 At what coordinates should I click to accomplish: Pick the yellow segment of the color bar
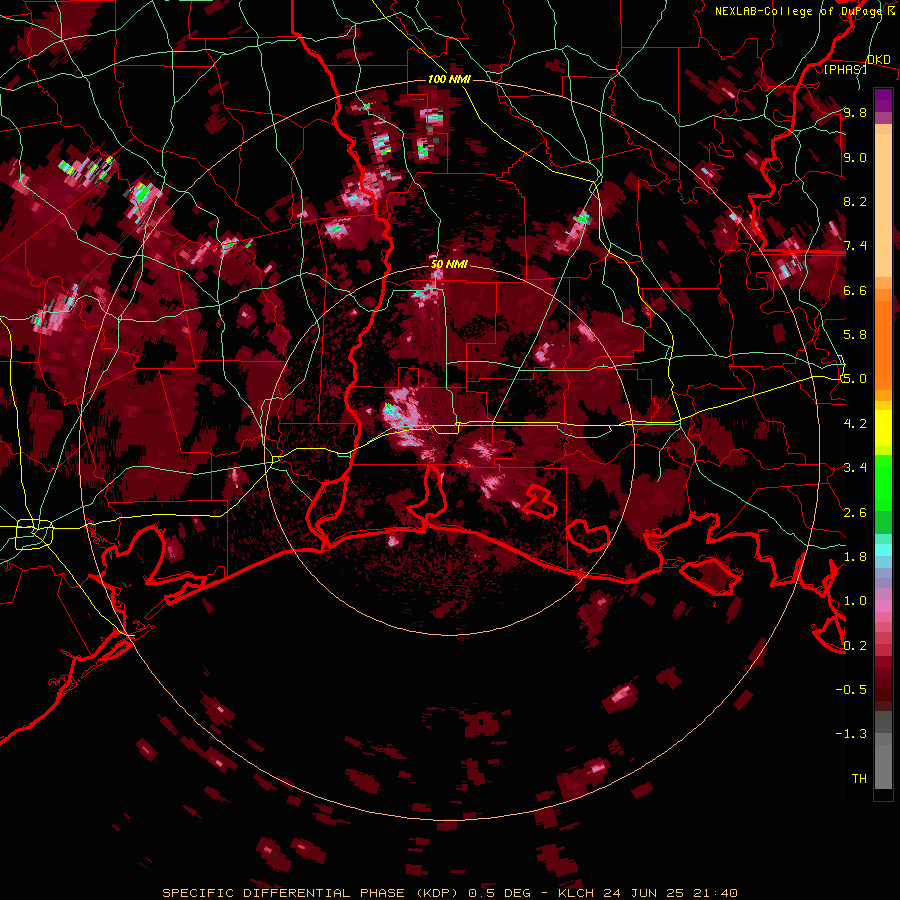coord(883,428)
